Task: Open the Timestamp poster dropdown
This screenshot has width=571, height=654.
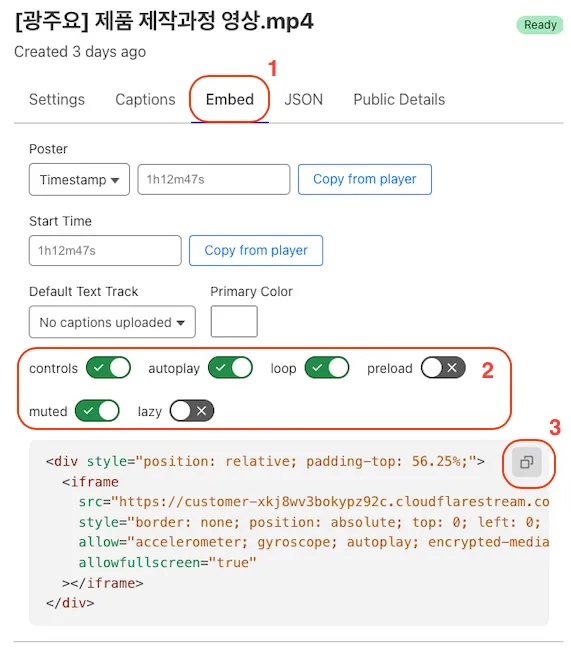Action: (x=79, y=179)
